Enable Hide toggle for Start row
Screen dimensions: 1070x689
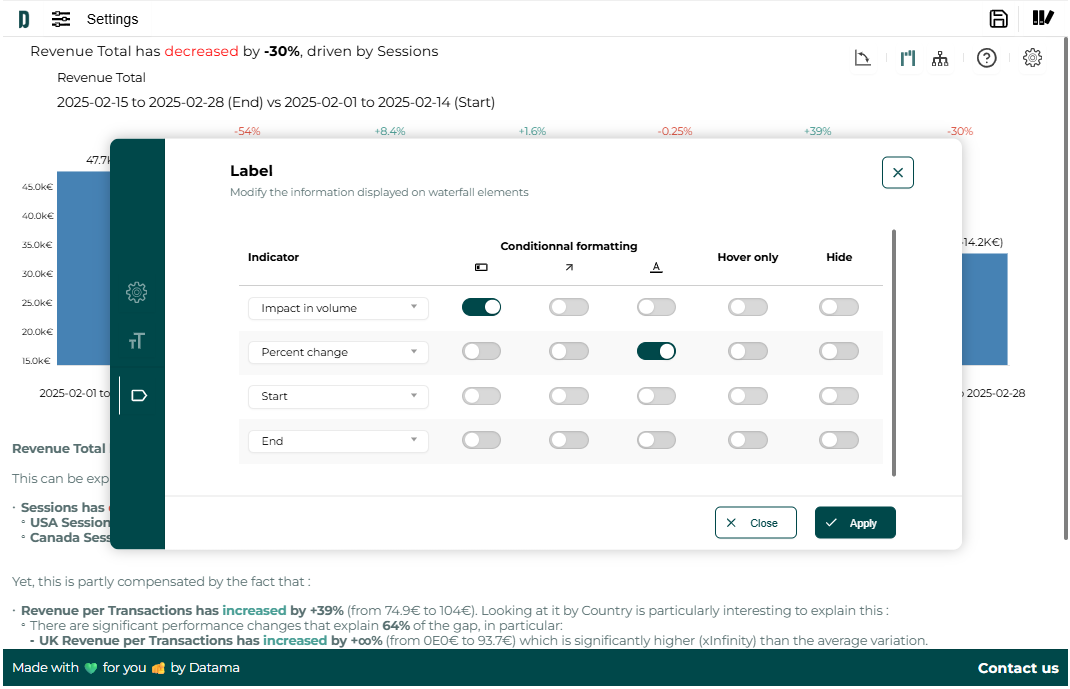click(838, 396)
